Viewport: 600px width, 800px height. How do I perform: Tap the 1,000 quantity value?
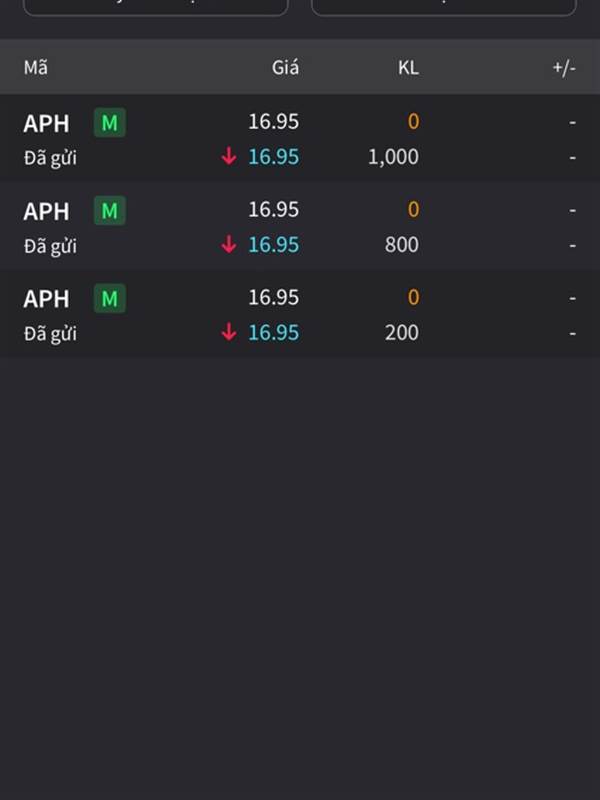click(393, 157)
